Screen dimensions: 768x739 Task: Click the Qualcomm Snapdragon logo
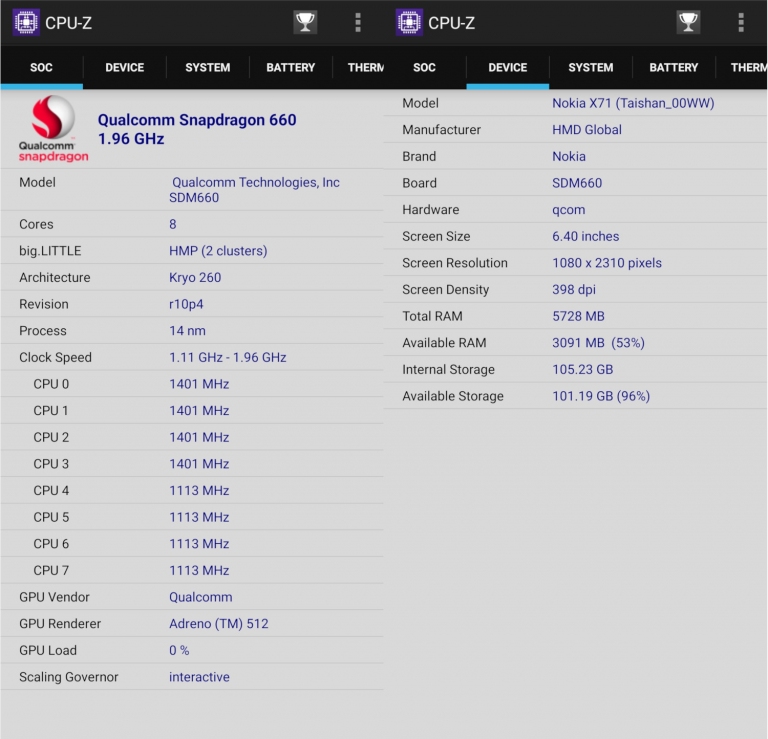[53, 129]
